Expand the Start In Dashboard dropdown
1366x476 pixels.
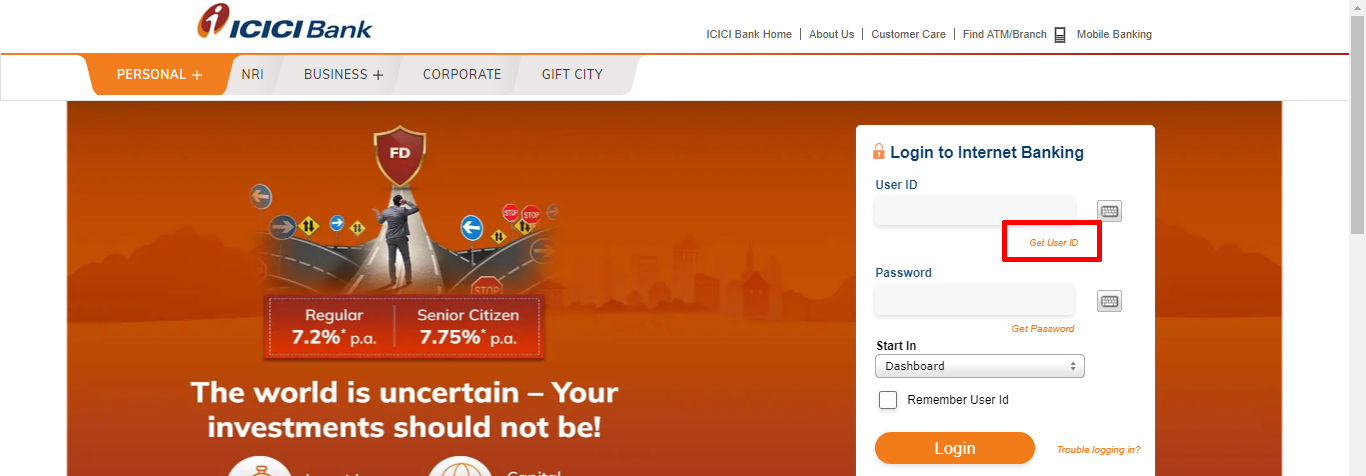tap(980, 366)
